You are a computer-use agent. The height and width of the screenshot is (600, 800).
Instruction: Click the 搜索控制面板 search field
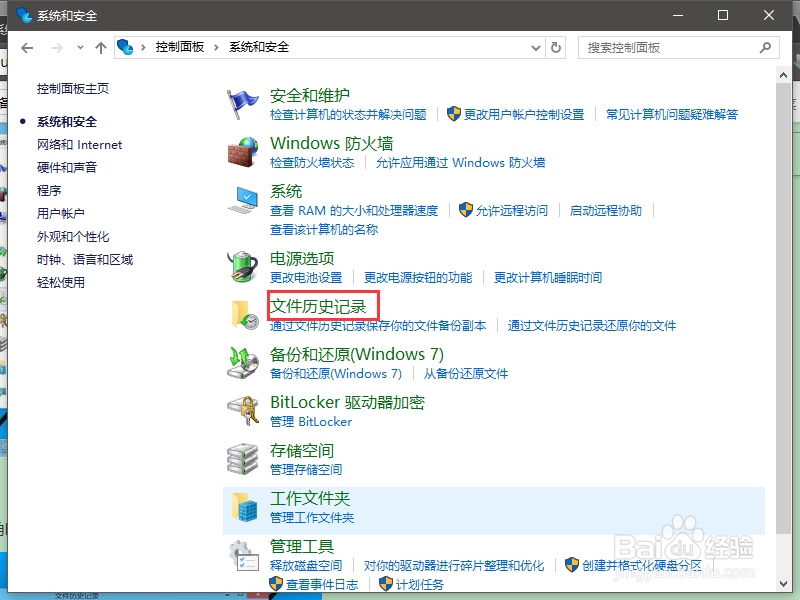(x=679, y=47)
